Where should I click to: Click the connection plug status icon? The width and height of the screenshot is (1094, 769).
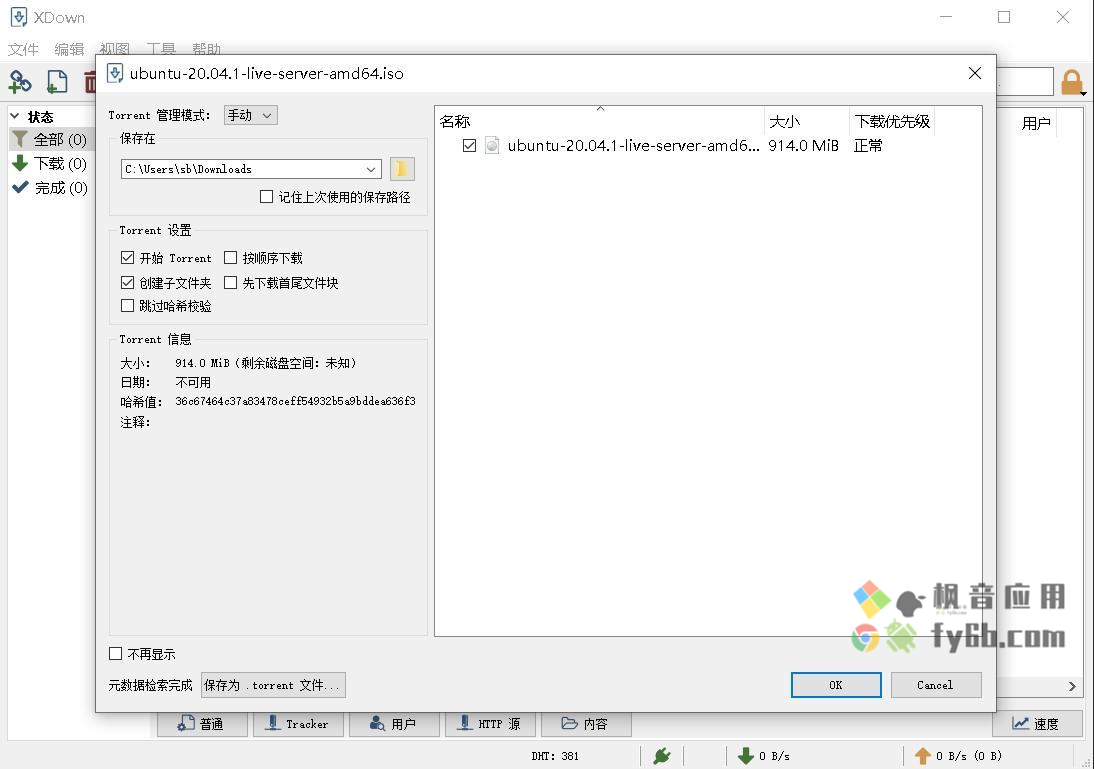point(661,755)
